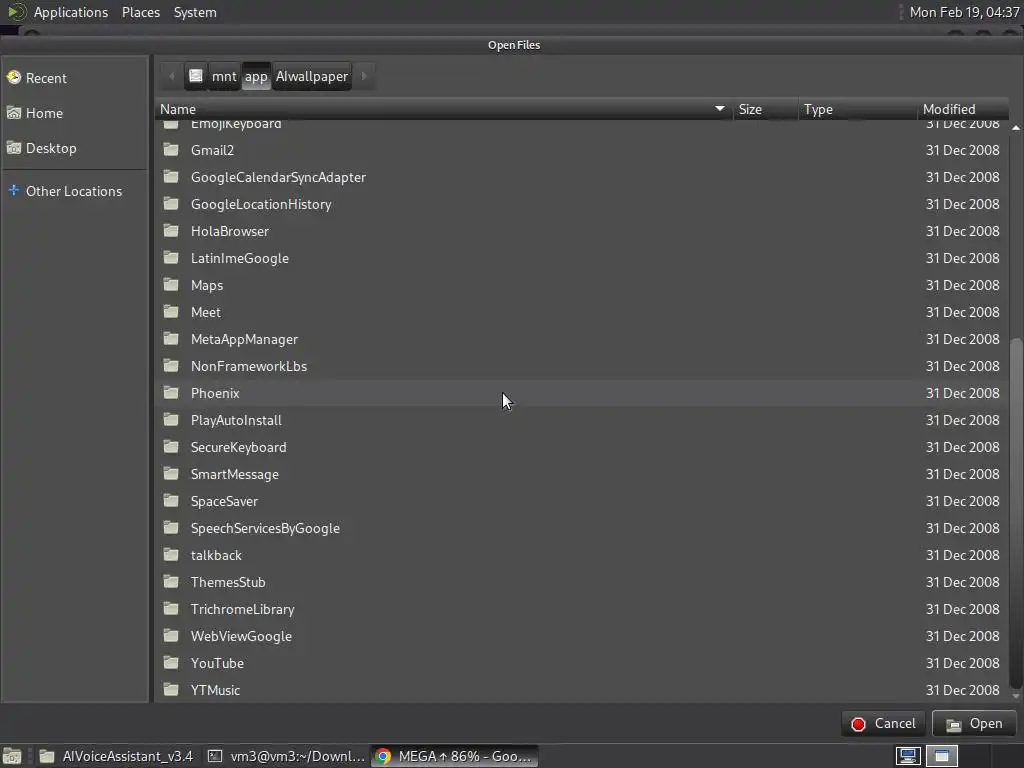Select the Maps folder name
The image size is (1024, 768).
206,285
